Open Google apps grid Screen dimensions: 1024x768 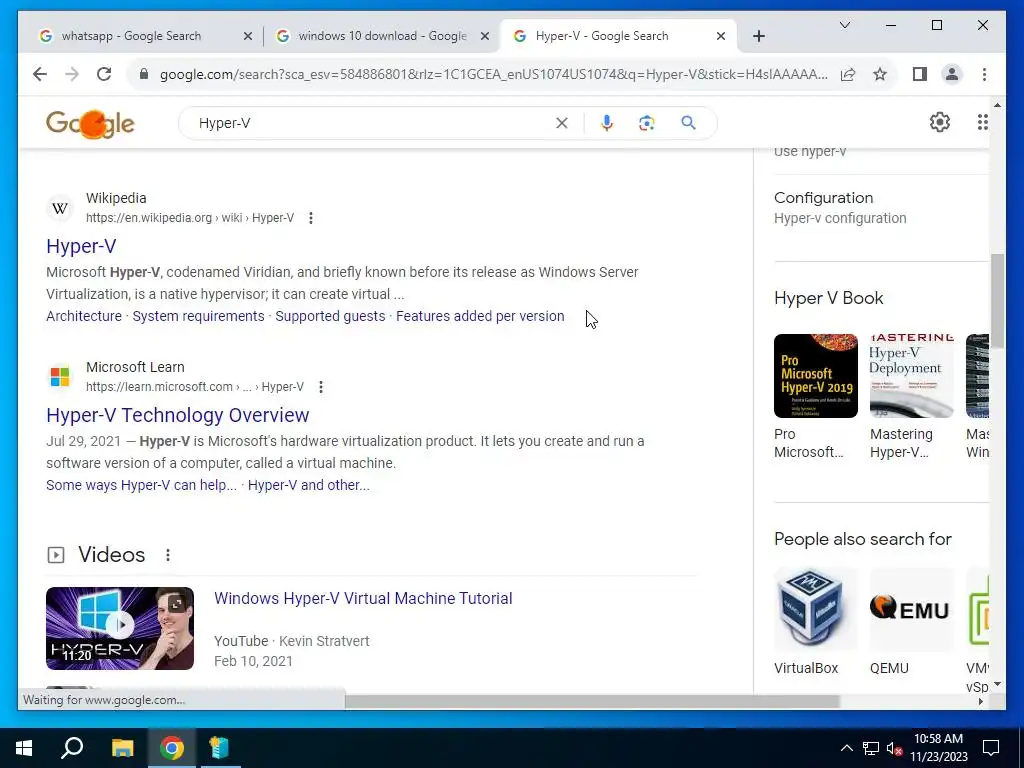(982, 122)
